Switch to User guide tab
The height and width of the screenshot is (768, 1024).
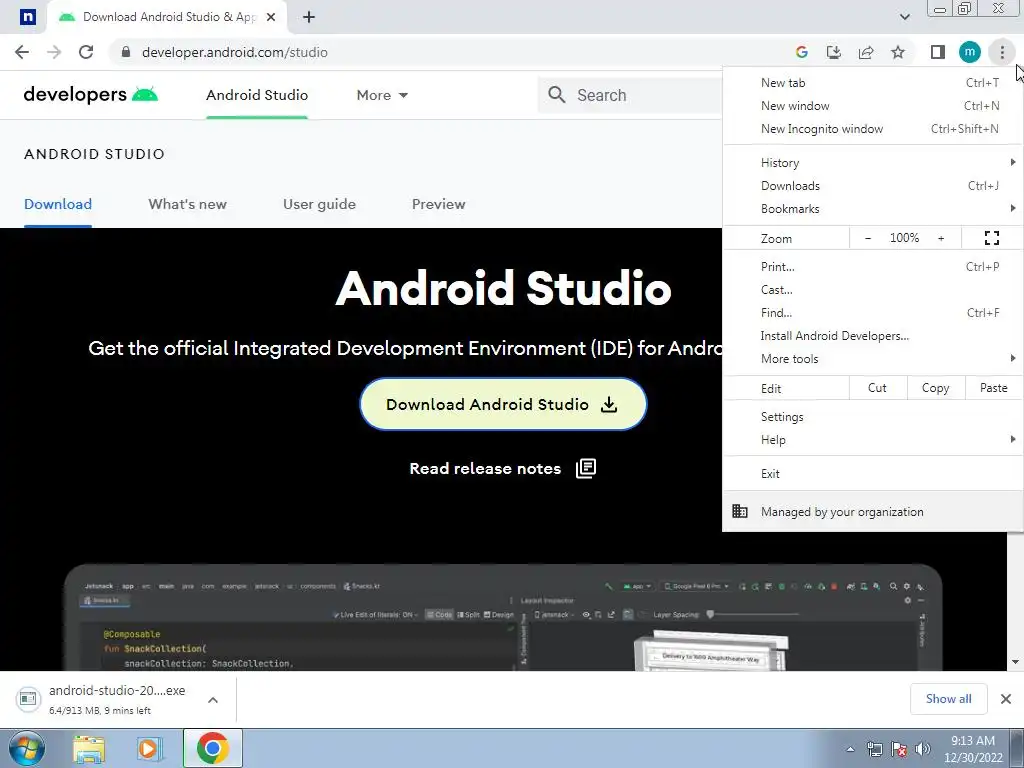319,204
